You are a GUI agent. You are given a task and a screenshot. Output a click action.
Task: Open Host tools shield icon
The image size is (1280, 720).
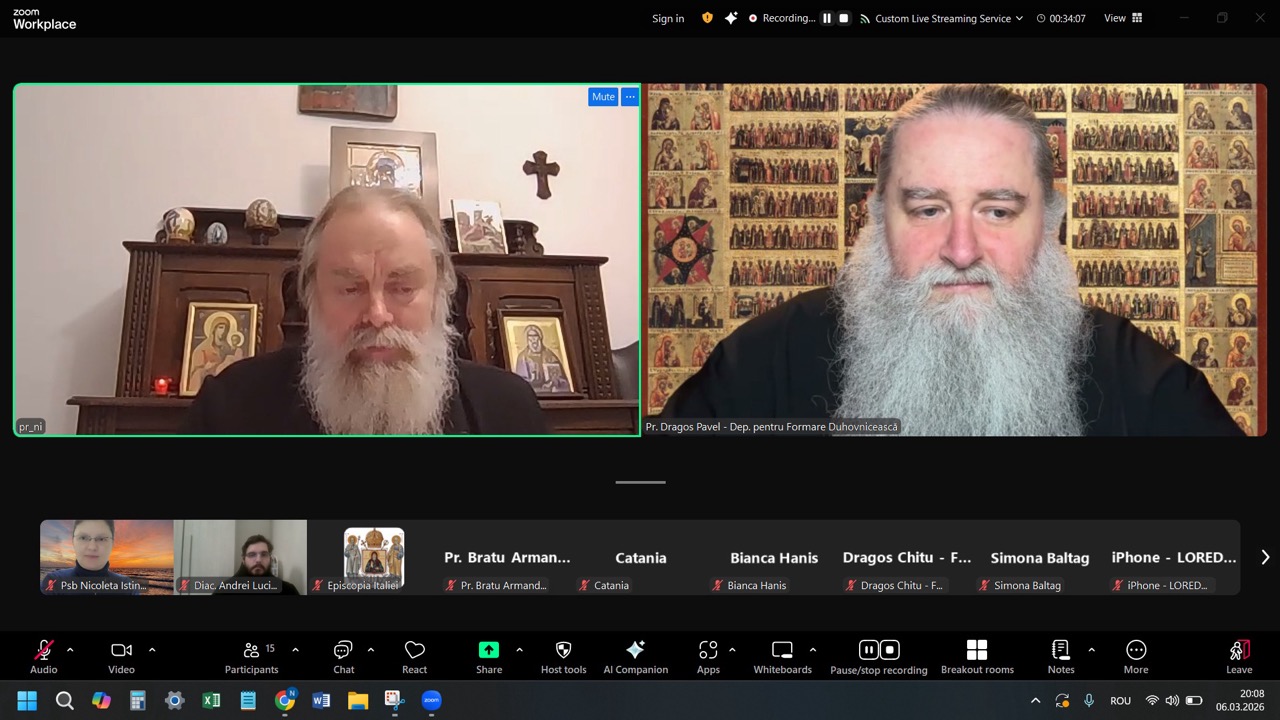pyautogui.click(x=563, y=655)
